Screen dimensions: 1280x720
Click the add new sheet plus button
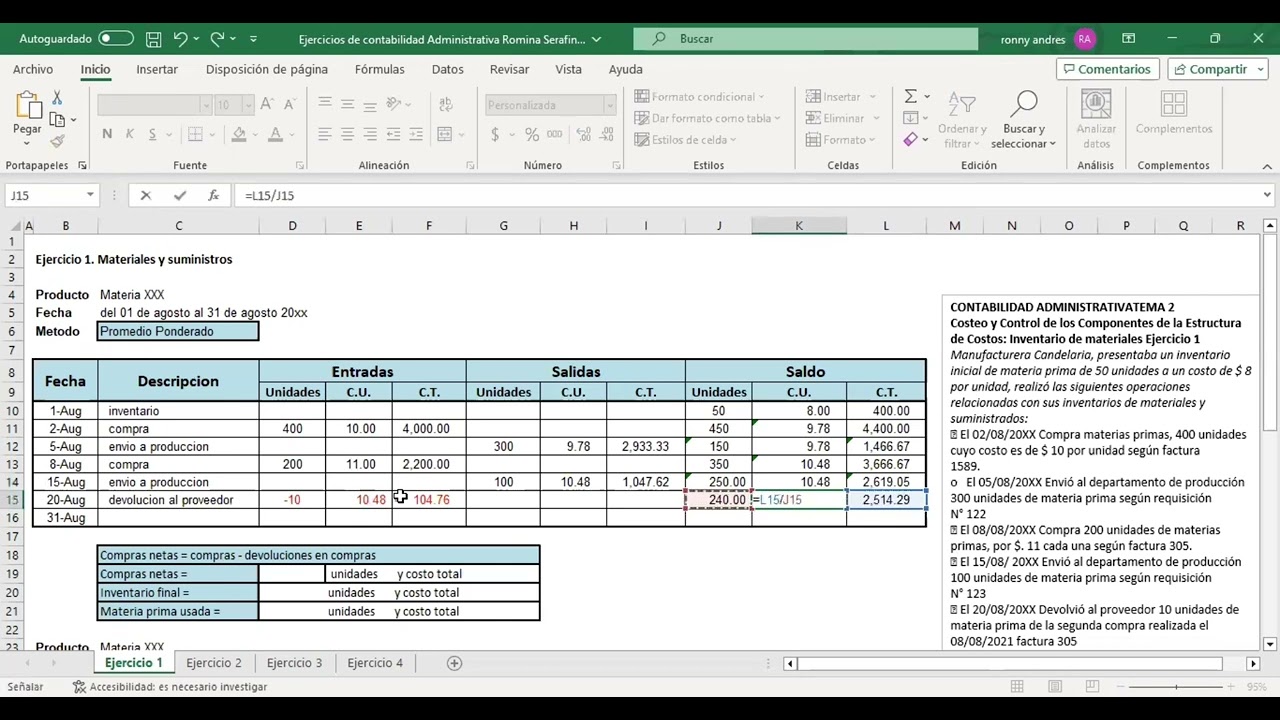454,663
